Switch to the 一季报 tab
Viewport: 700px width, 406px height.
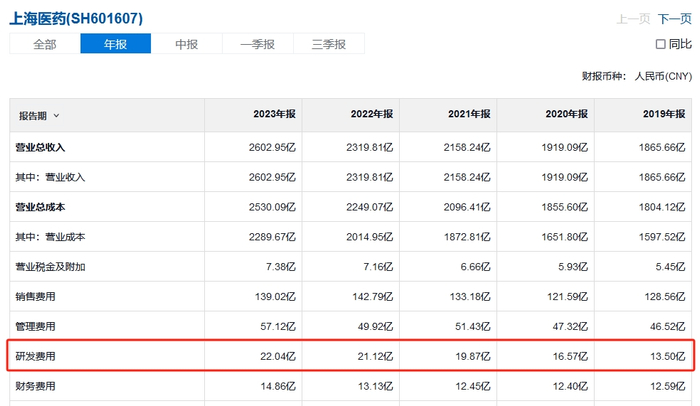coord(257,44)
